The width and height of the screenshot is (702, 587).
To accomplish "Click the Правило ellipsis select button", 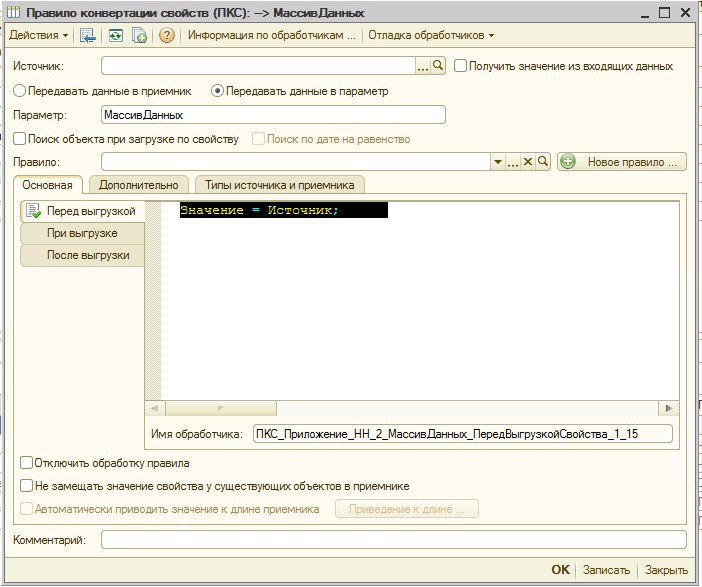I will (x=513, y=162).
